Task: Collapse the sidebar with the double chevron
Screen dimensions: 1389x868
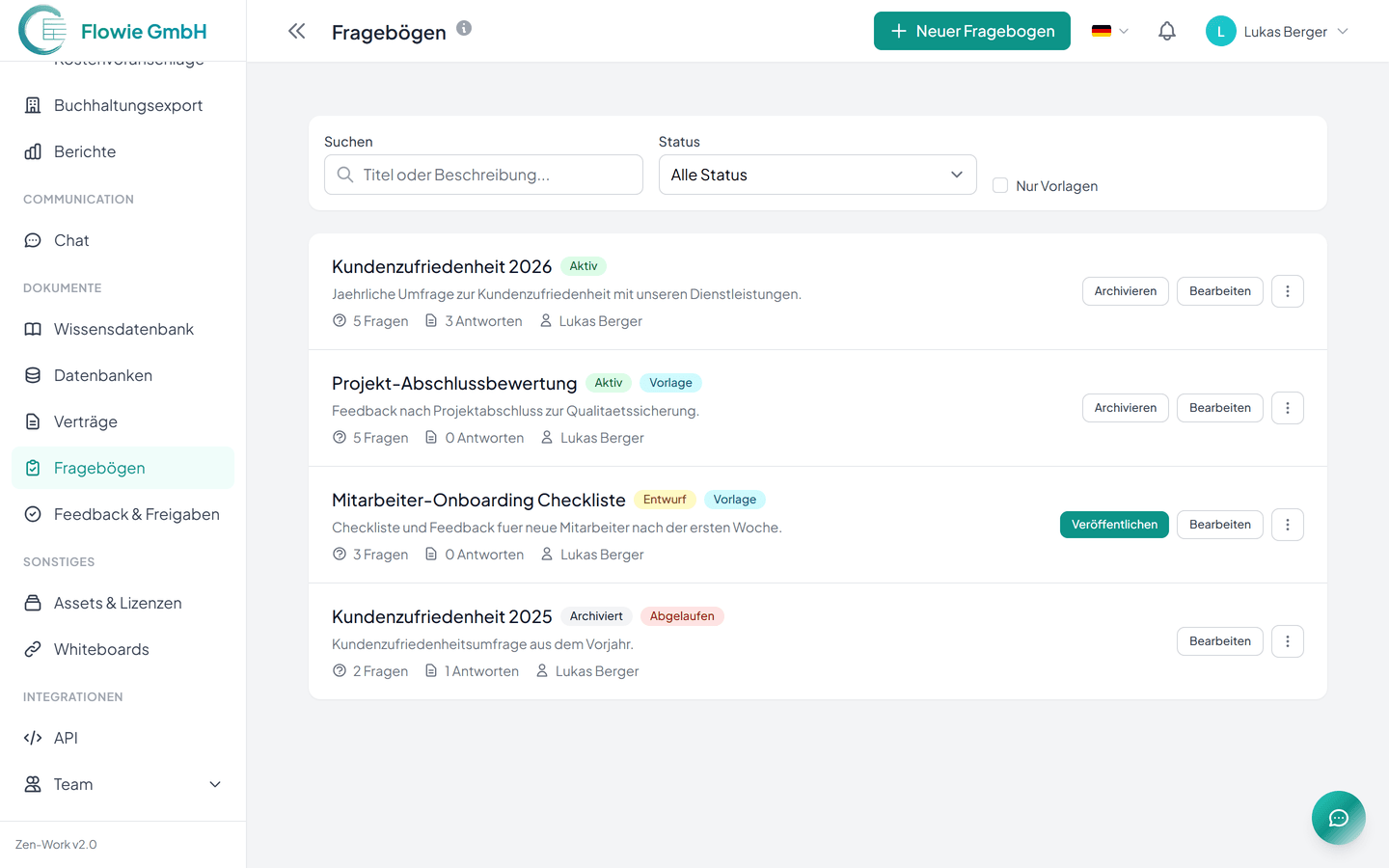Action: pyautogui.click(x=296, y=30)
